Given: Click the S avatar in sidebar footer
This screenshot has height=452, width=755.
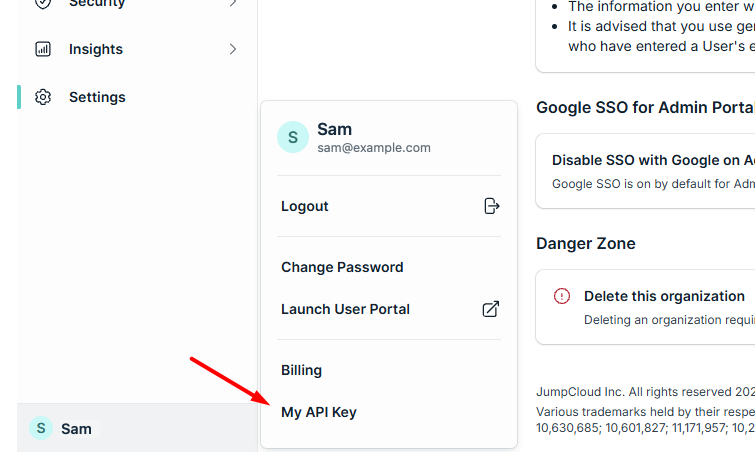Looking at the screenshot, I should 41,428.
